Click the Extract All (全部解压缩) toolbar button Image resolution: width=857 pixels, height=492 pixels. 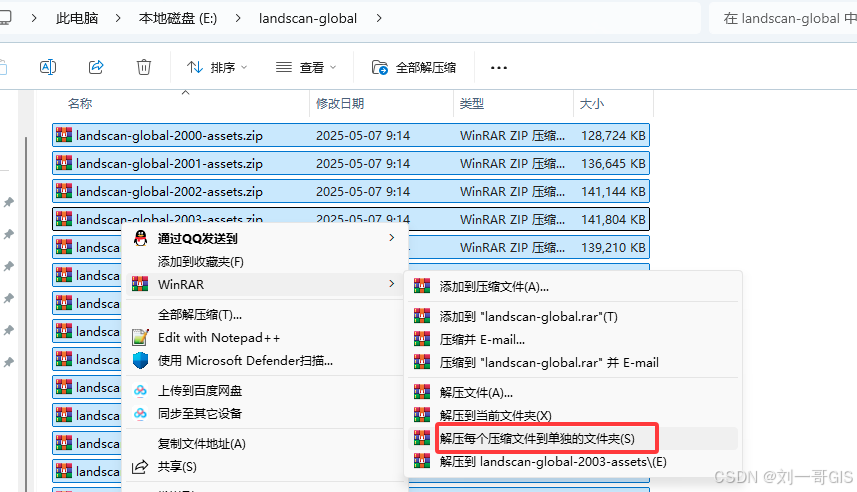point(414,67)
